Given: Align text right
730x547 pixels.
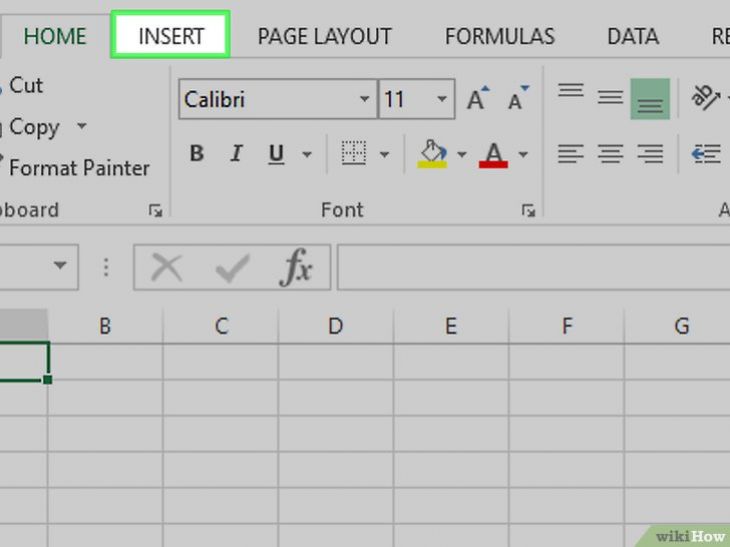Looking at the screenshot, I should pos(650,154).
